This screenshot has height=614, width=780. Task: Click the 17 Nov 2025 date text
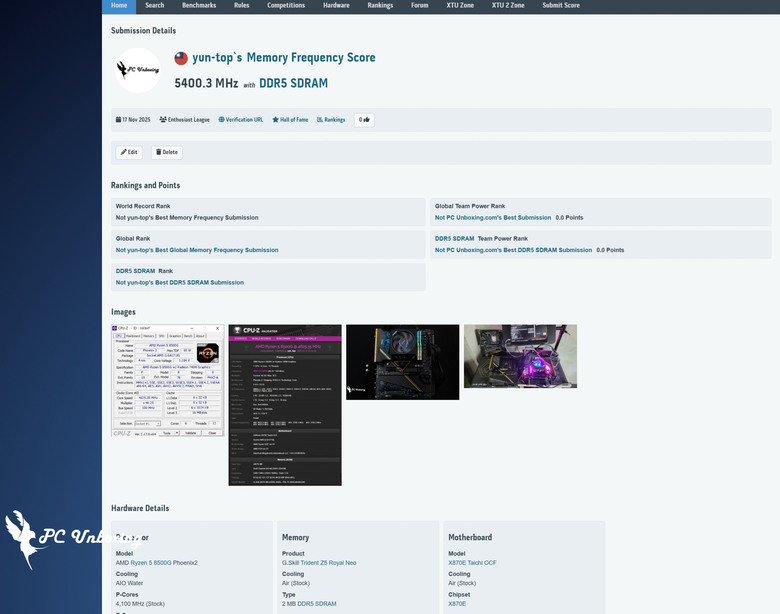coord(136,120)
